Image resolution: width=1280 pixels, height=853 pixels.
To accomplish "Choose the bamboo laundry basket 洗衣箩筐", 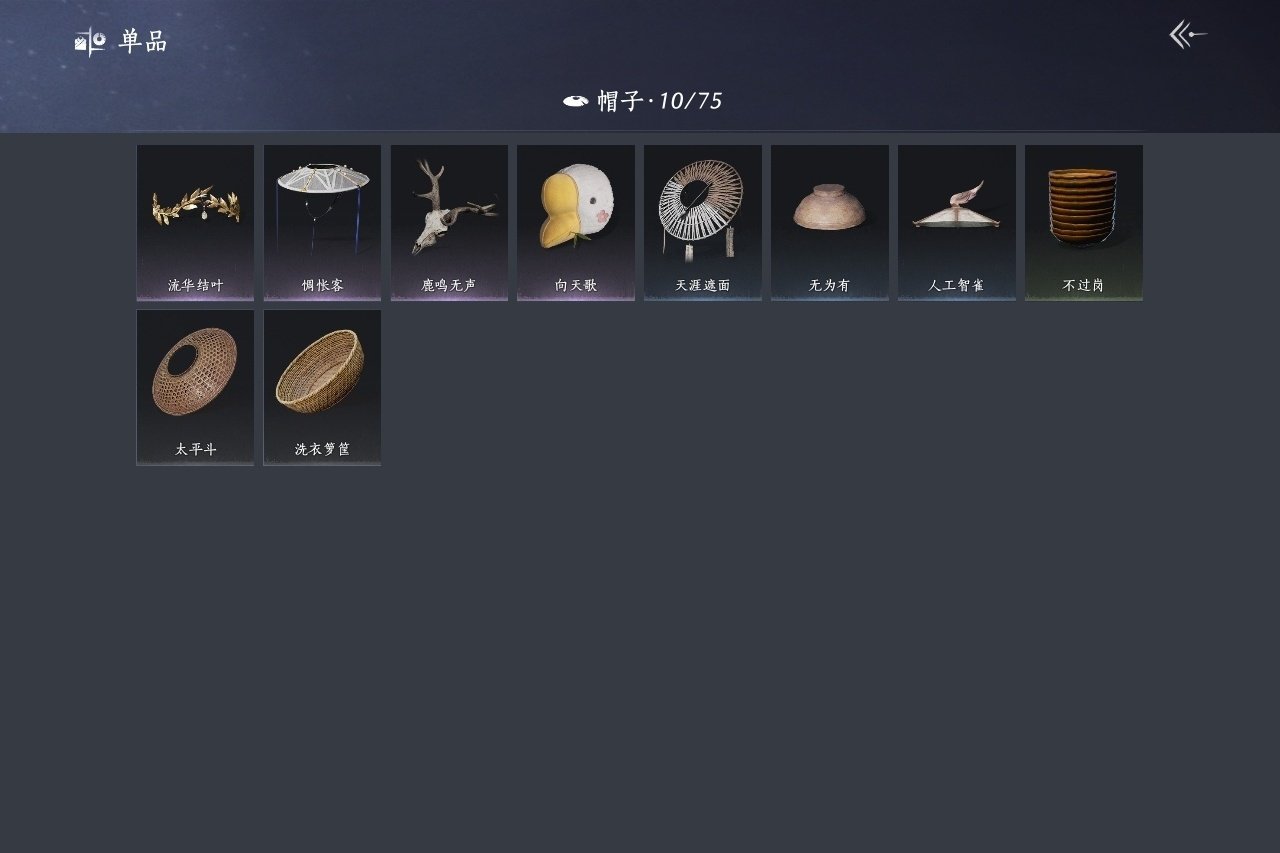I will click(322, 388).
